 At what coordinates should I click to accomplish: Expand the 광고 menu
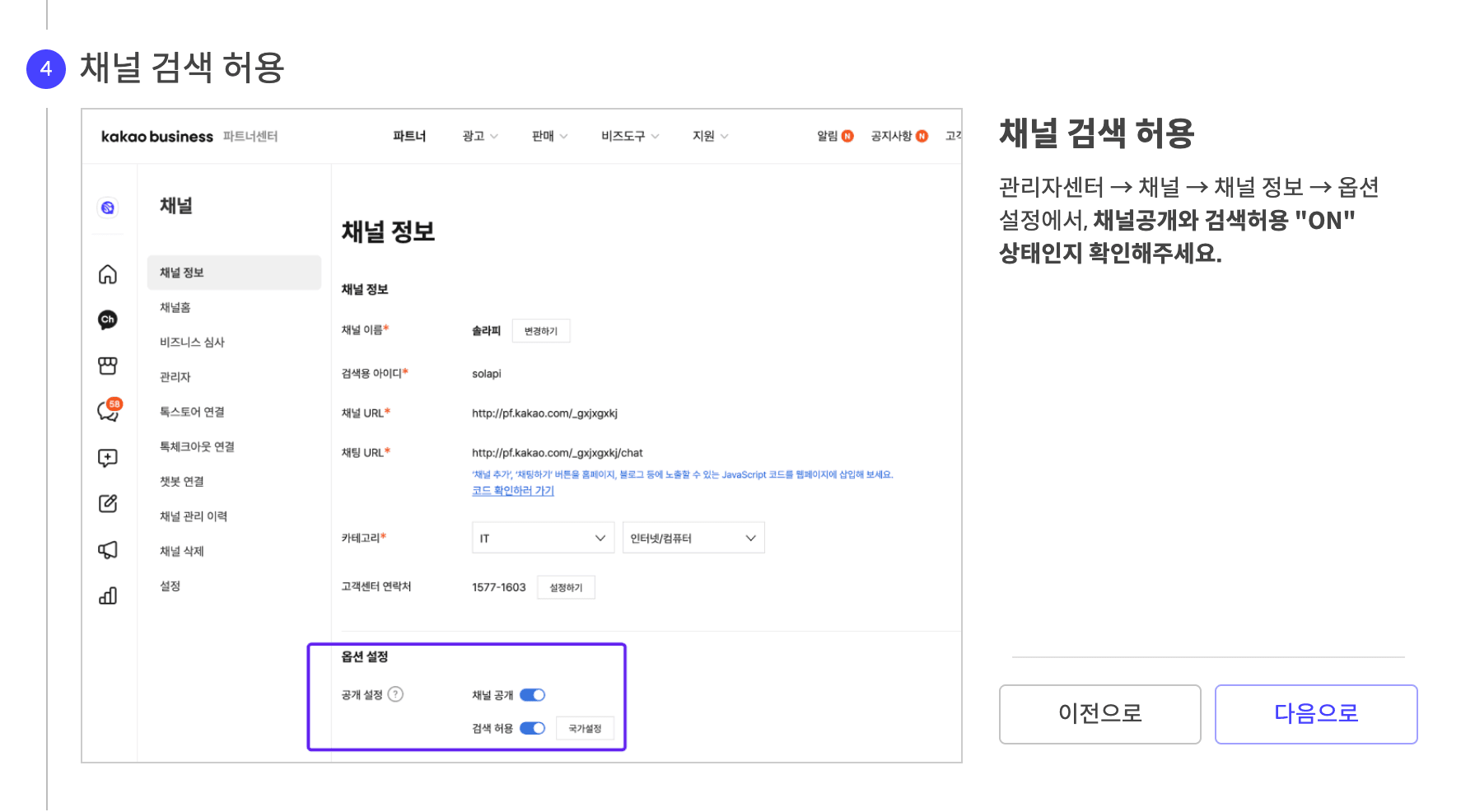tap(480, 136)
